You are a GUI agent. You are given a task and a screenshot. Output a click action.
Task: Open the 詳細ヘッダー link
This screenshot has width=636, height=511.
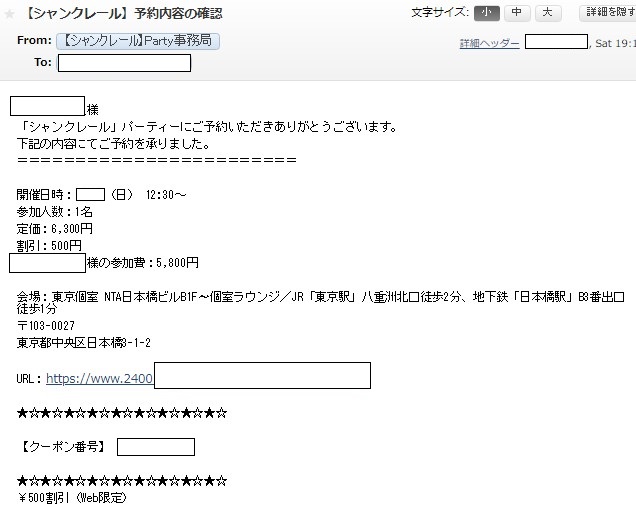489,44
